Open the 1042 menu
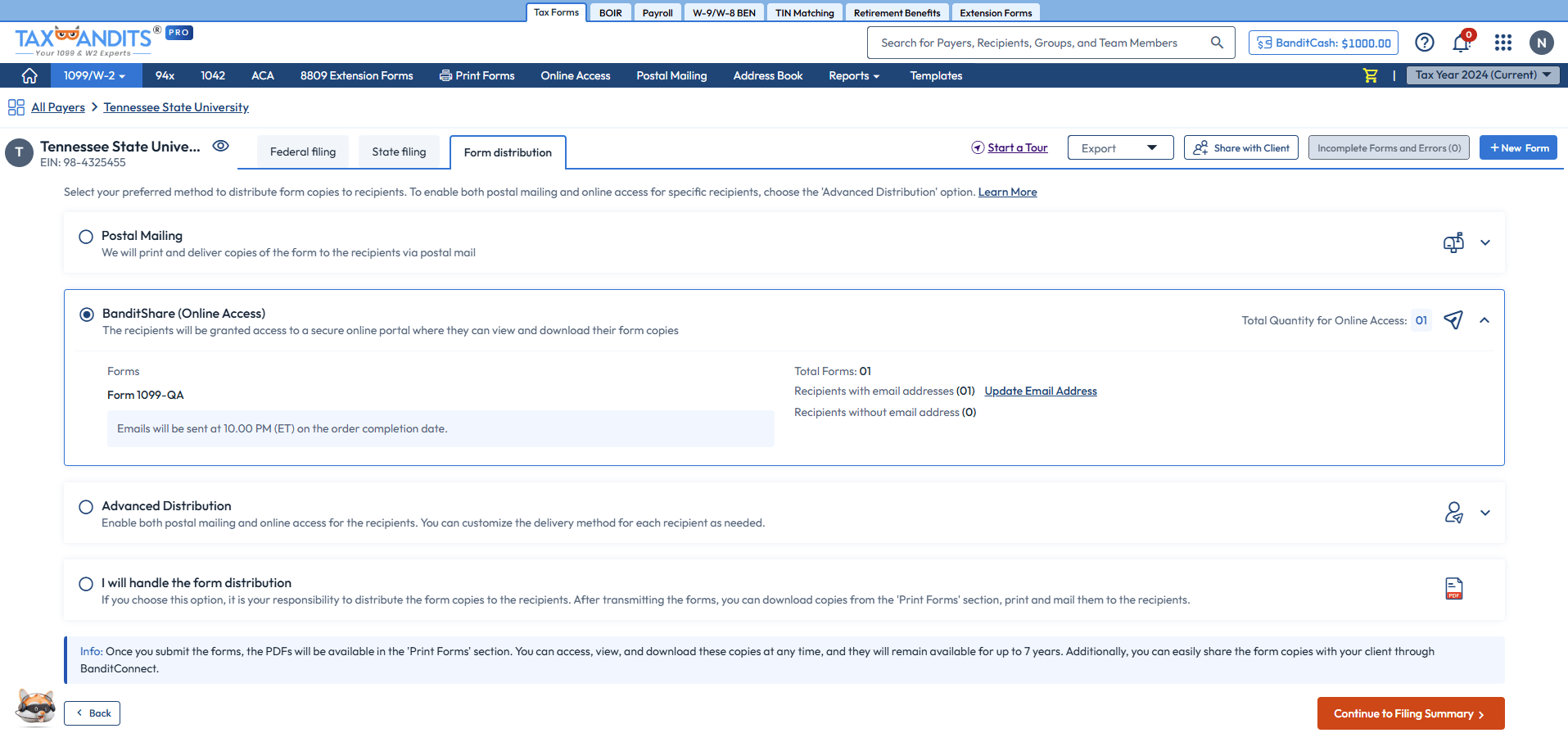Image resolution: width=1568 pixels, height=742 pixels. (213, 75)
